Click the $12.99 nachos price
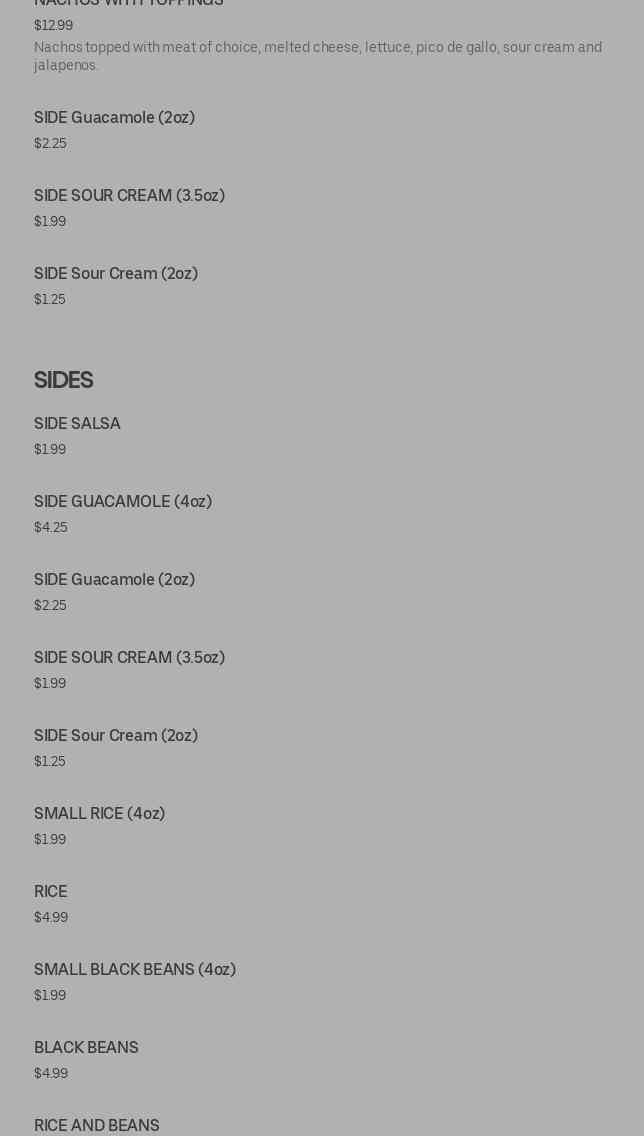The height and width of the screenshot is (1136, 644). click(x=53, y=26)
